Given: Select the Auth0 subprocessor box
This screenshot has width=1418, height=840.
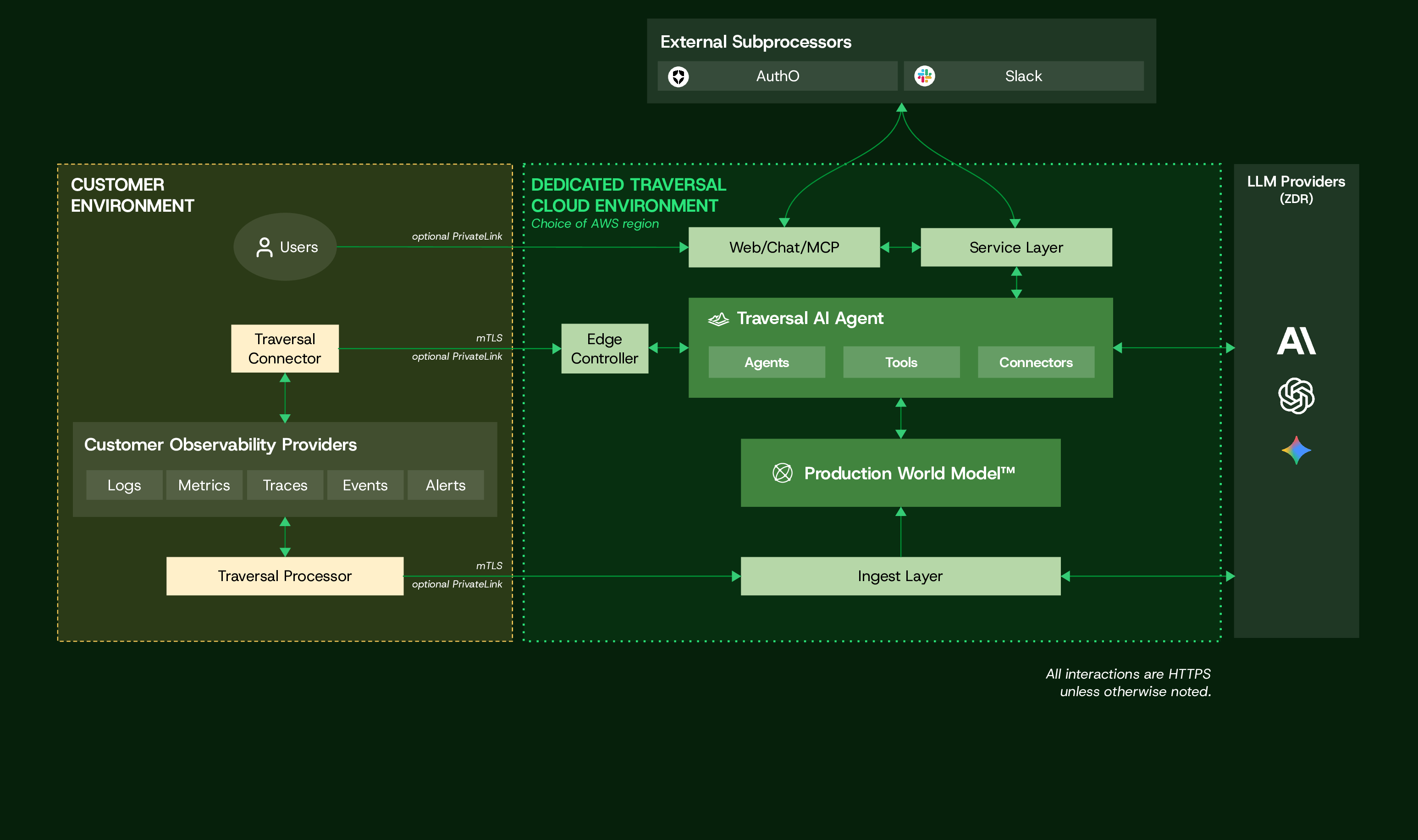Looking at the screenshot, I should (x=777, y=76).
